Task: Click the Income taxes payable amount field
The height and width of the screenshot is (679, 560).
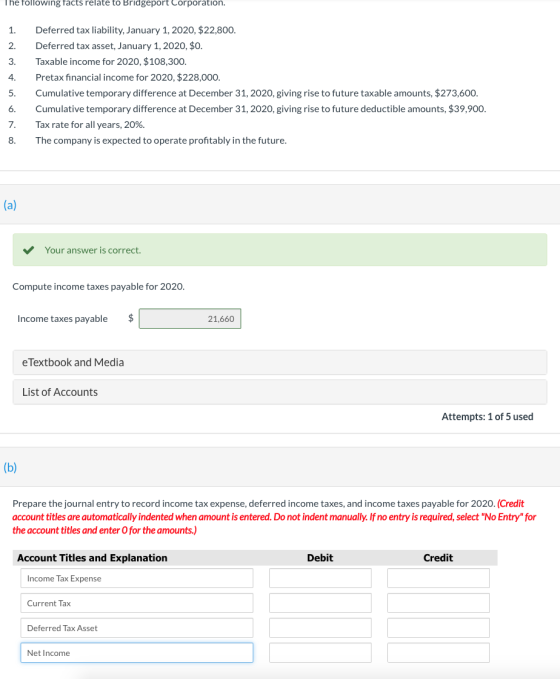Action: click(190, 319)
